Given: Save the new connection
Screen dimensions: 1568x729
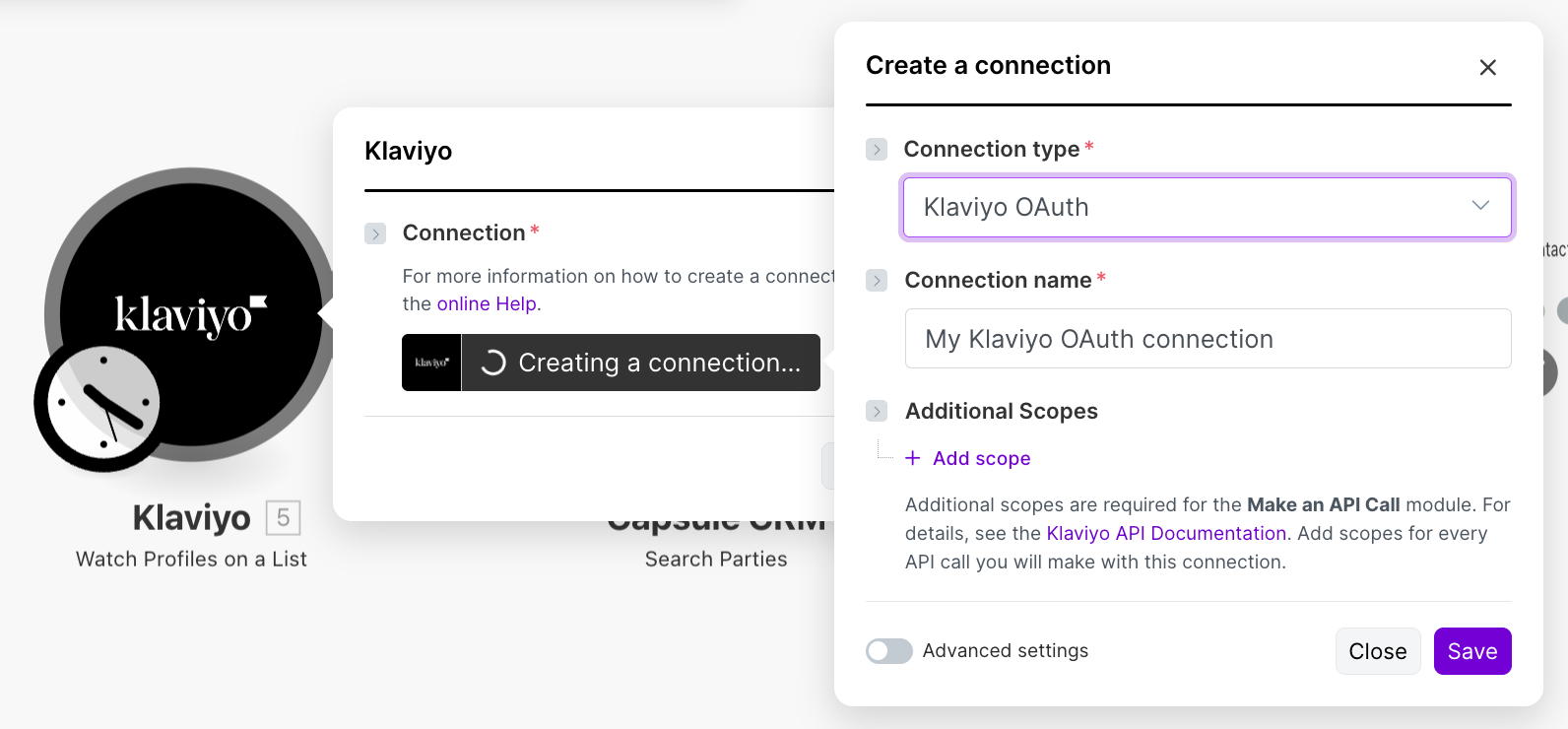Looking at the screenshot, I should 1472,651.
